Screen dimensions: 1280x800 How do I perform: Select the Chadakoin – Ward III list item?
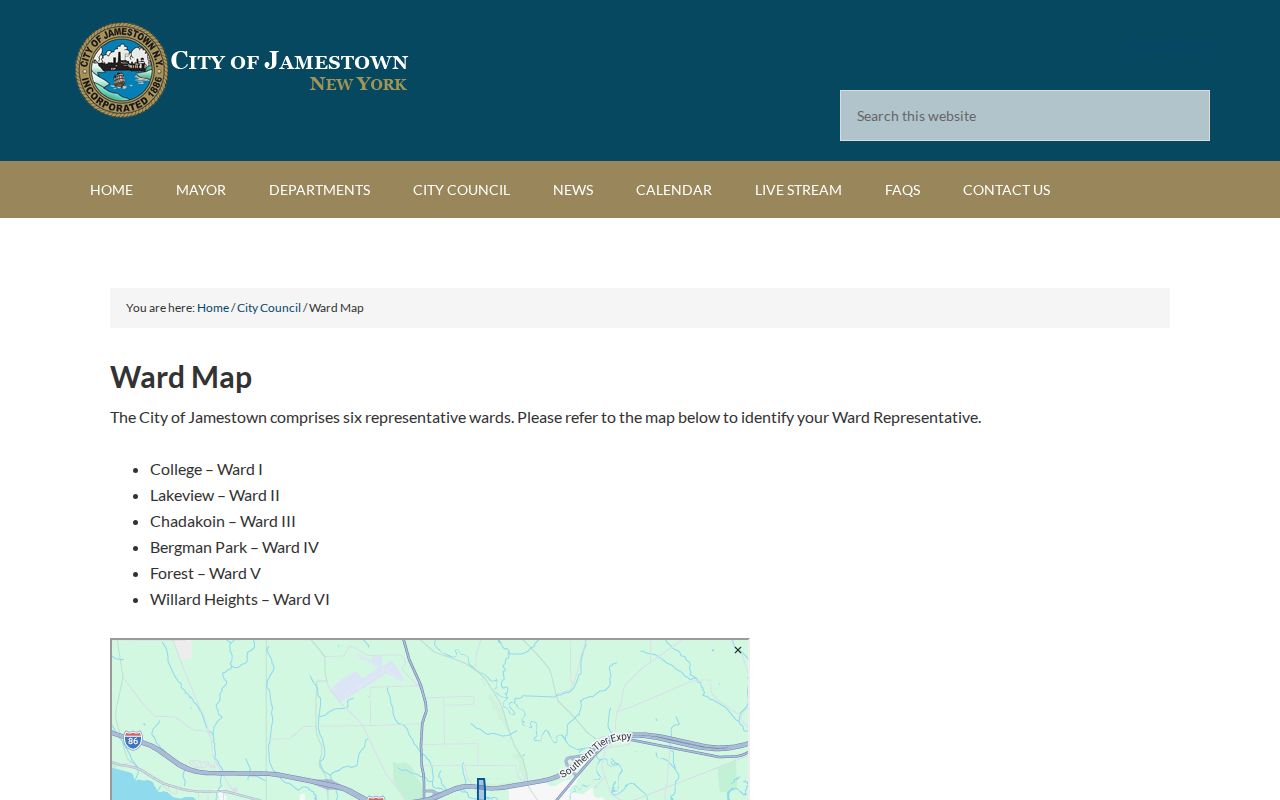click(223, 521)
